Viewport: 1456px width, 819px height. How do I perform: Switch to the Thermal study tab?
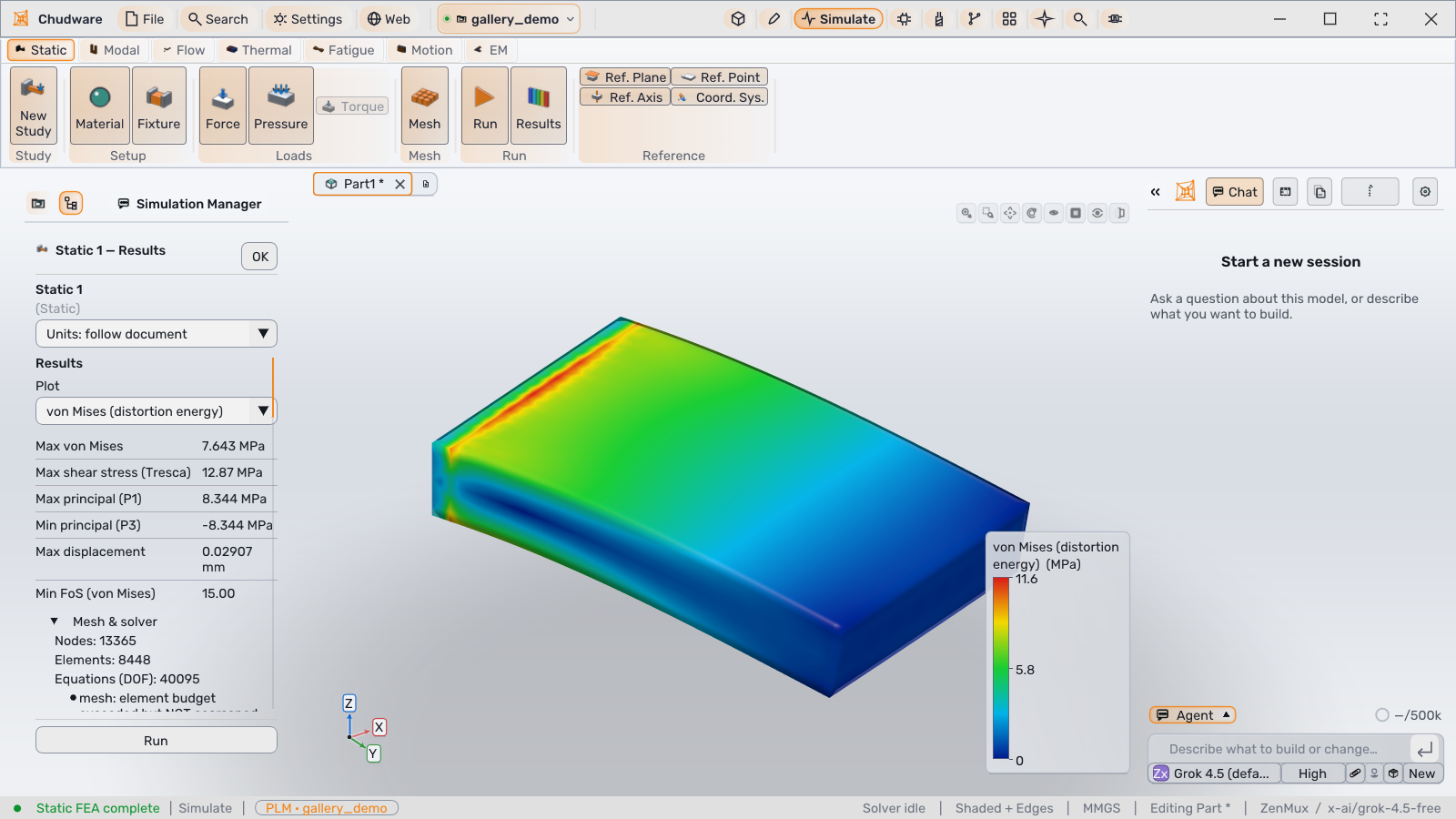pyautogui.click(x=259, y=50)
